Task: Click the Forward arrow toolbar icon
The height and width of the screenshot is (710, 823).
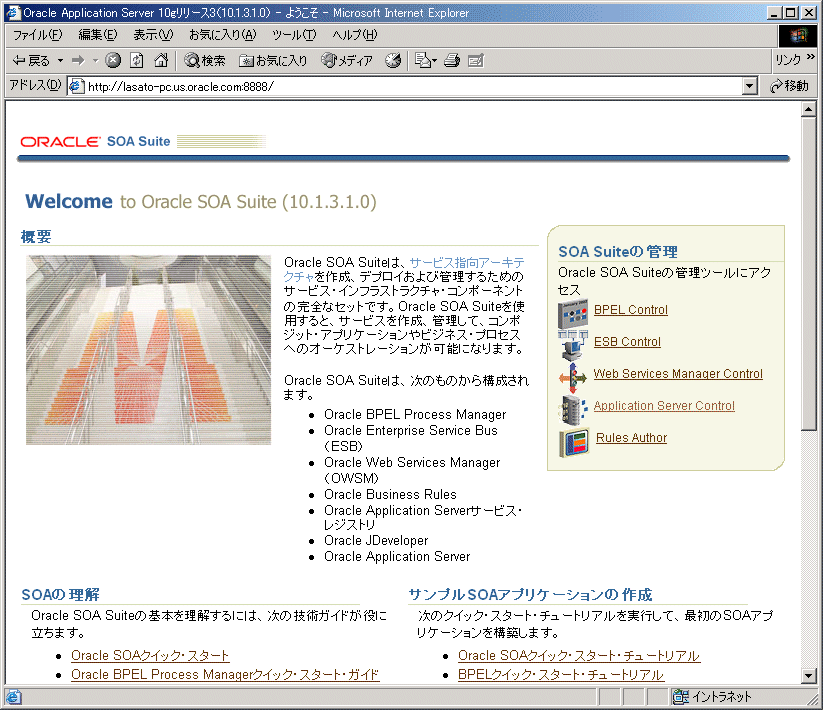Action: 78,61
